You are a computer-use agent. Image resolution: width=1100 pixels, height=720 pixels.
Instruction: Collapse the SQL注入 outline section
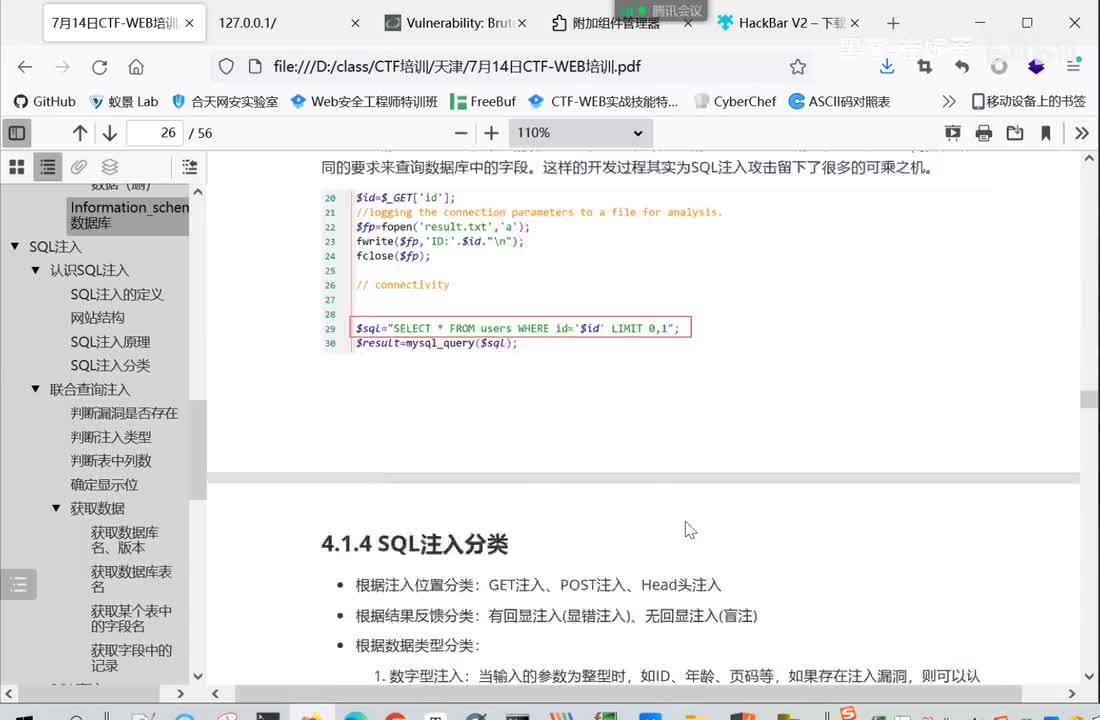15,246
